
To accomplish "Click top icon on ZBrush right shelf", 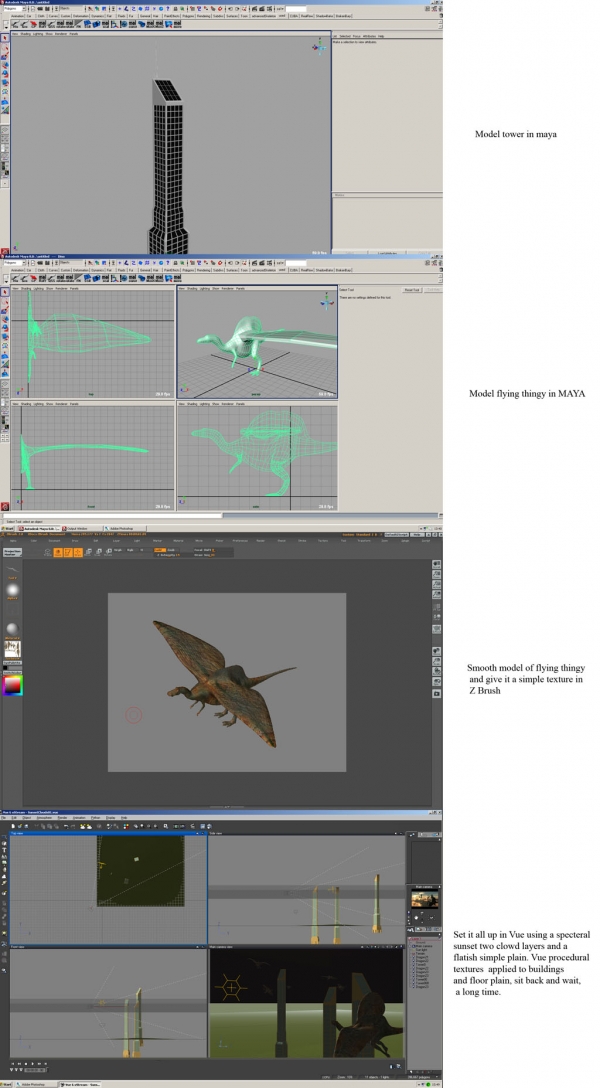I will tap(436, 565).
